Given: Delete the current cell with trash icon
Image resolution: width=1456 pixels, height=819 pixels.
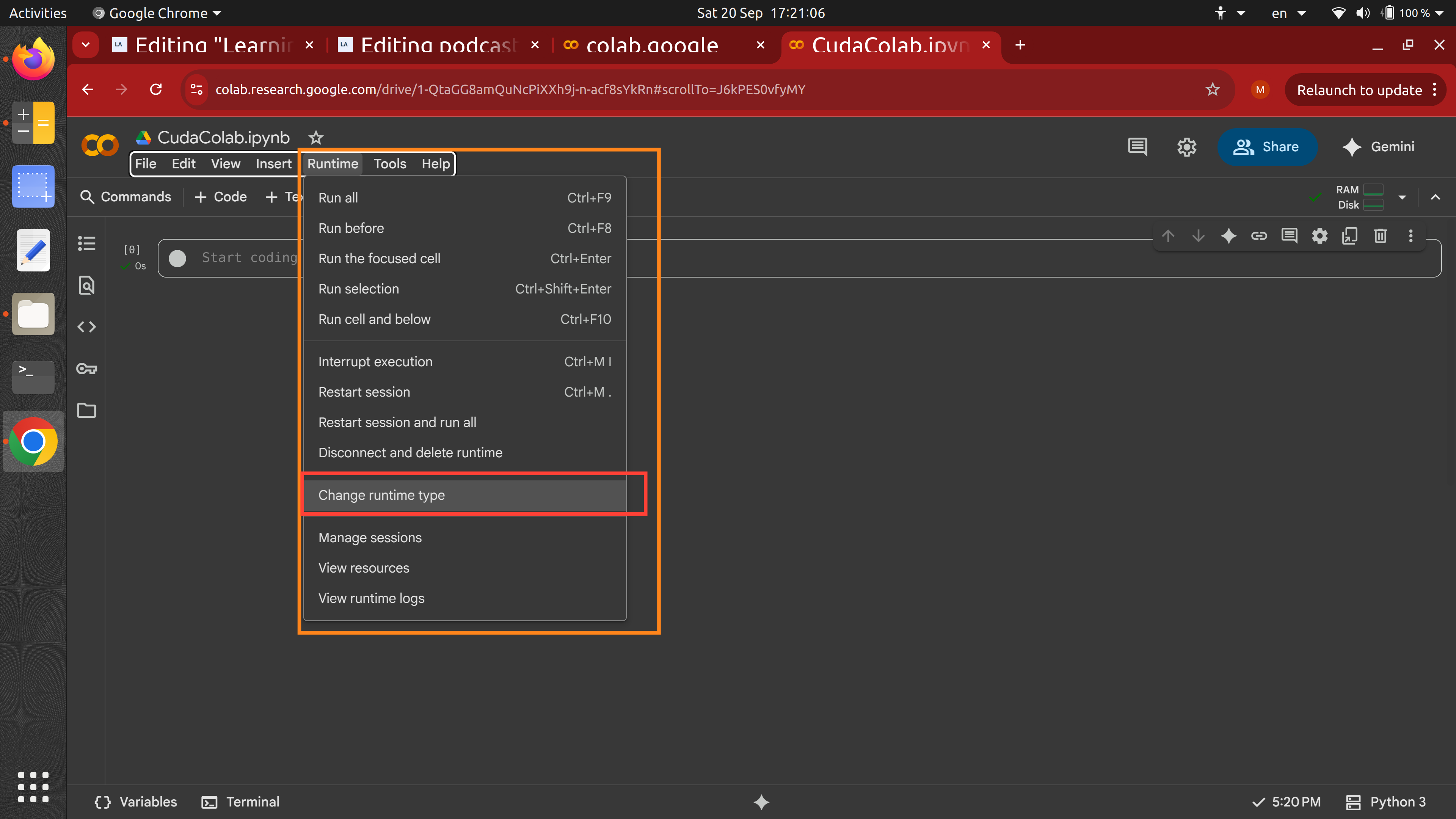Looking at the screenshot, I should (x=1380, y=236).
